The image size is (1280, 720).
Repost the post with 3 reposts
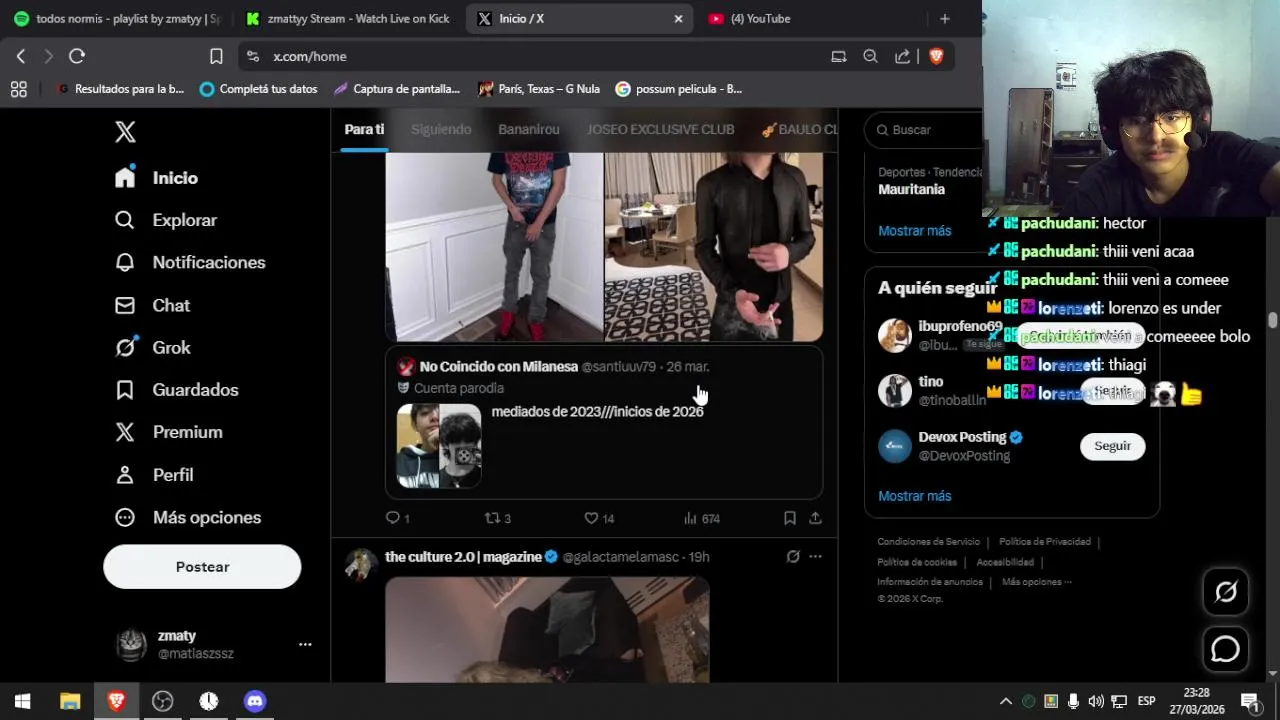coord(498,518)
